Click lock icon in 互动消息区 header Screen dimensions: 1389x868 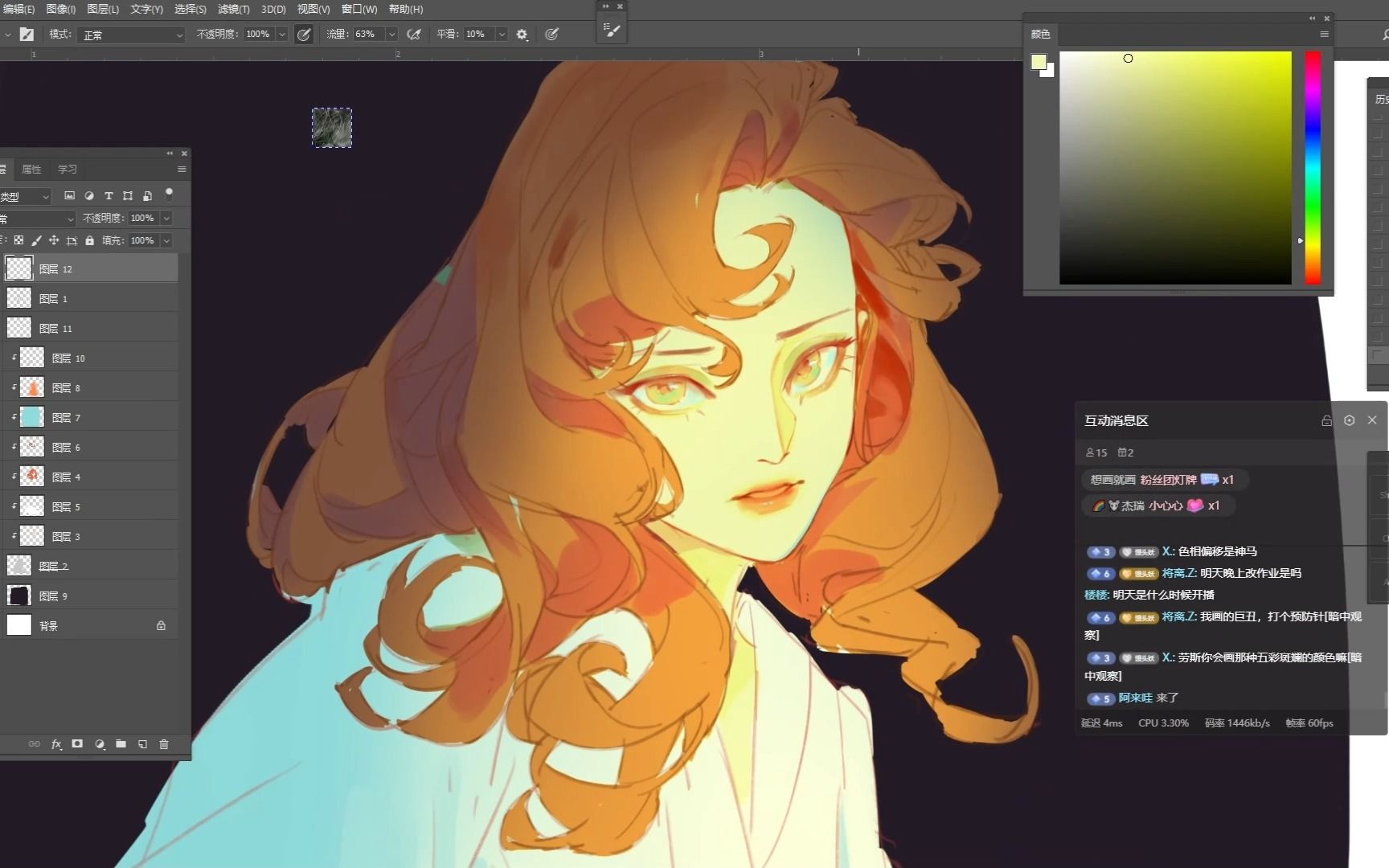[1326, 420]
